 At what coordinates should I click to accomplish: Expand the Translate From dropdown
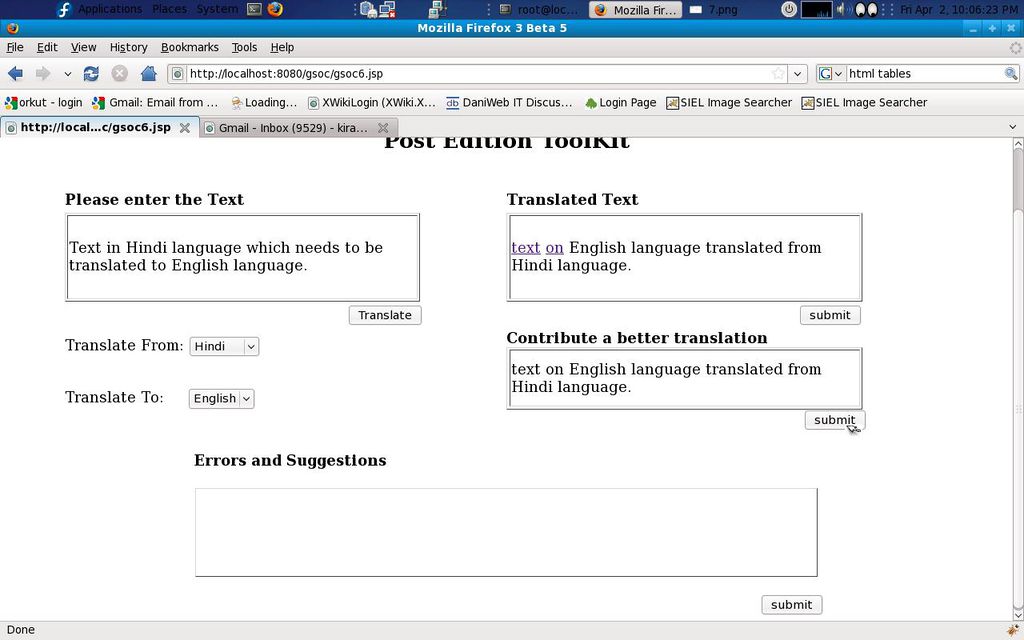[x=224, y=346]
